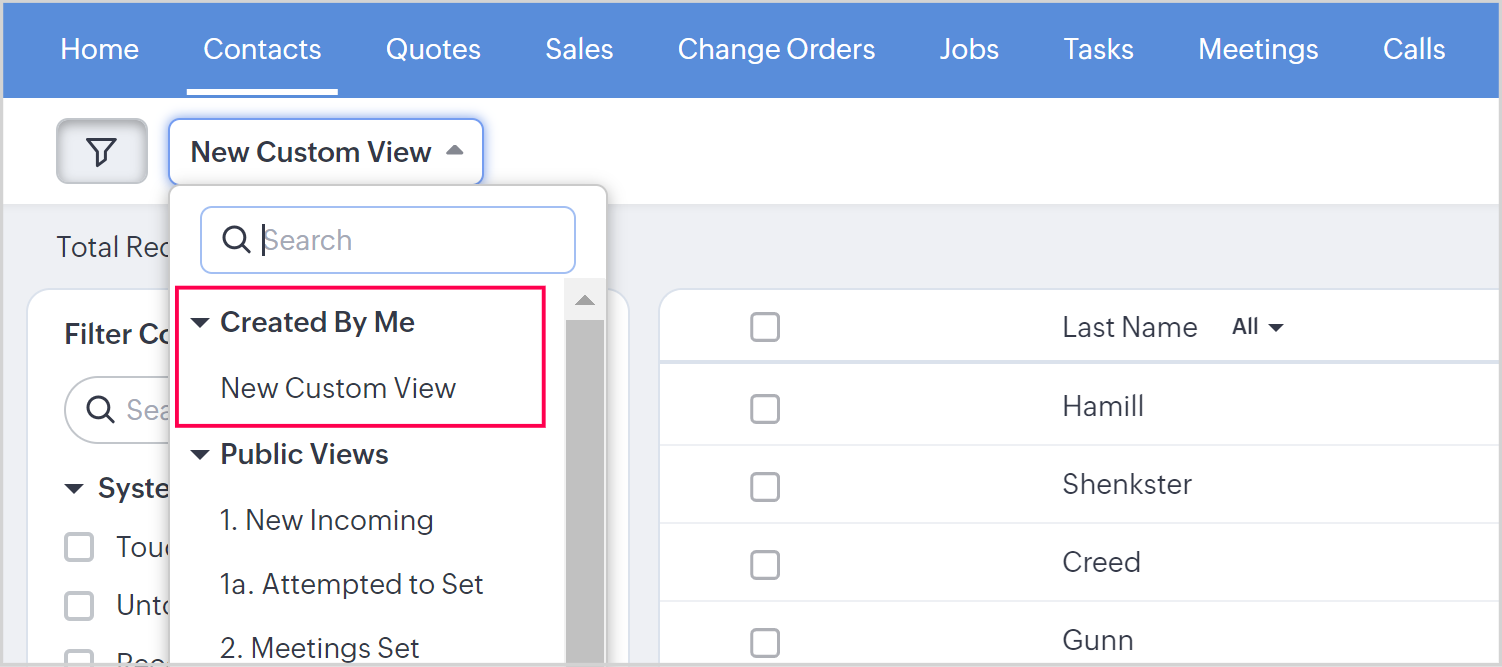This screenshot has height=667, width=1502.
Task: Open the Change Orders tab
Action: point(776,49)
